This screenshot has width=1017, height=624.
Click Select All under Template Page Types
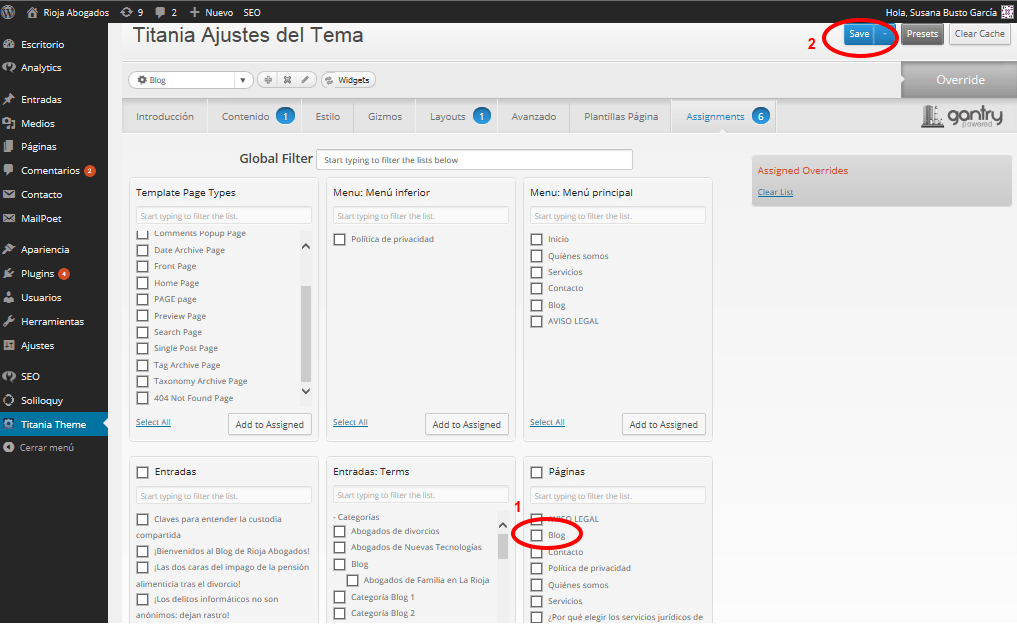153,422
